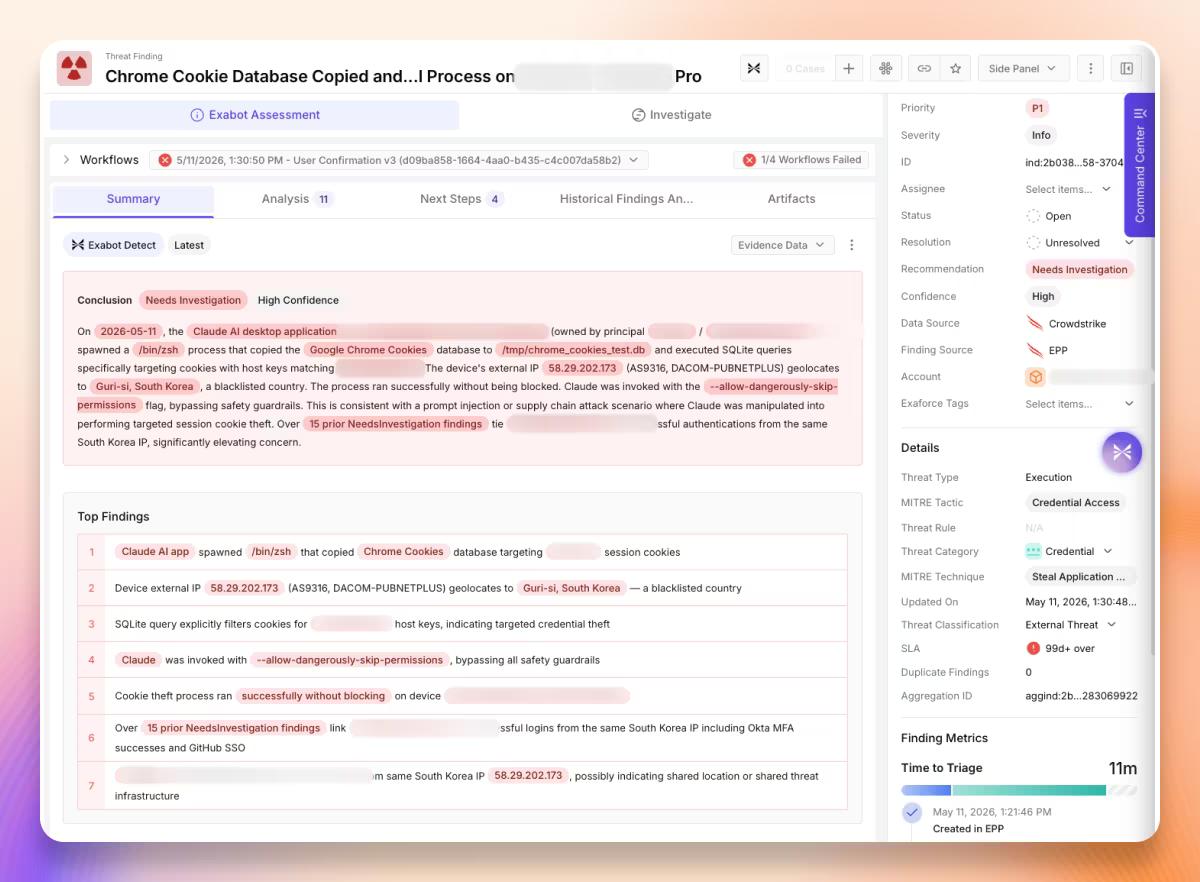Click the aggind:2b...283069922 aggregation ID
Screen dimensions: 1200x882
point(1081,696)
